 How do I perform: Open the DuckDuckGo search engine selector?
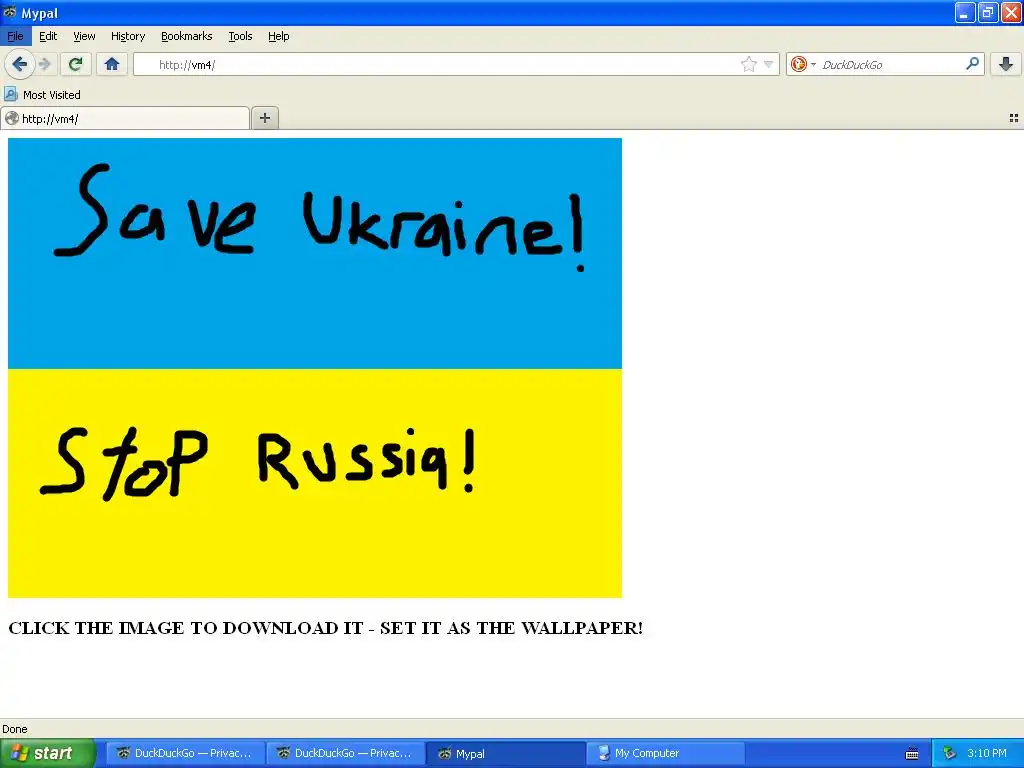pyautogui.click(x=803, y=64)
